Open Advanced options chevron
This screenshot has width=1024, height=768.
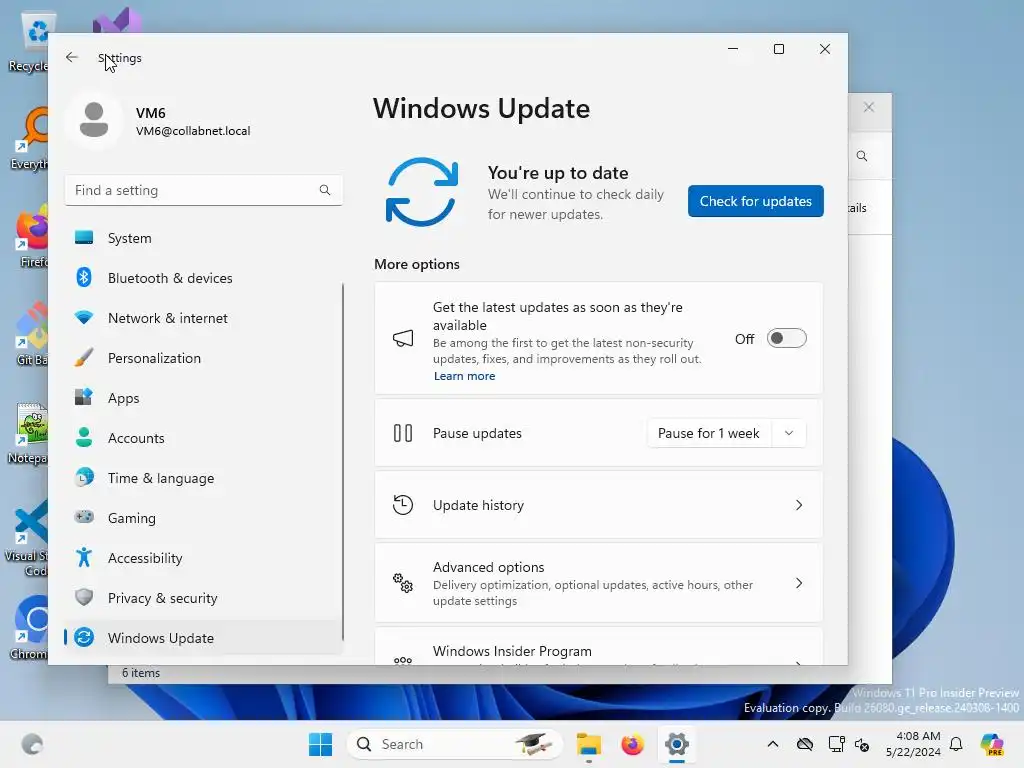tap(799, 583)
